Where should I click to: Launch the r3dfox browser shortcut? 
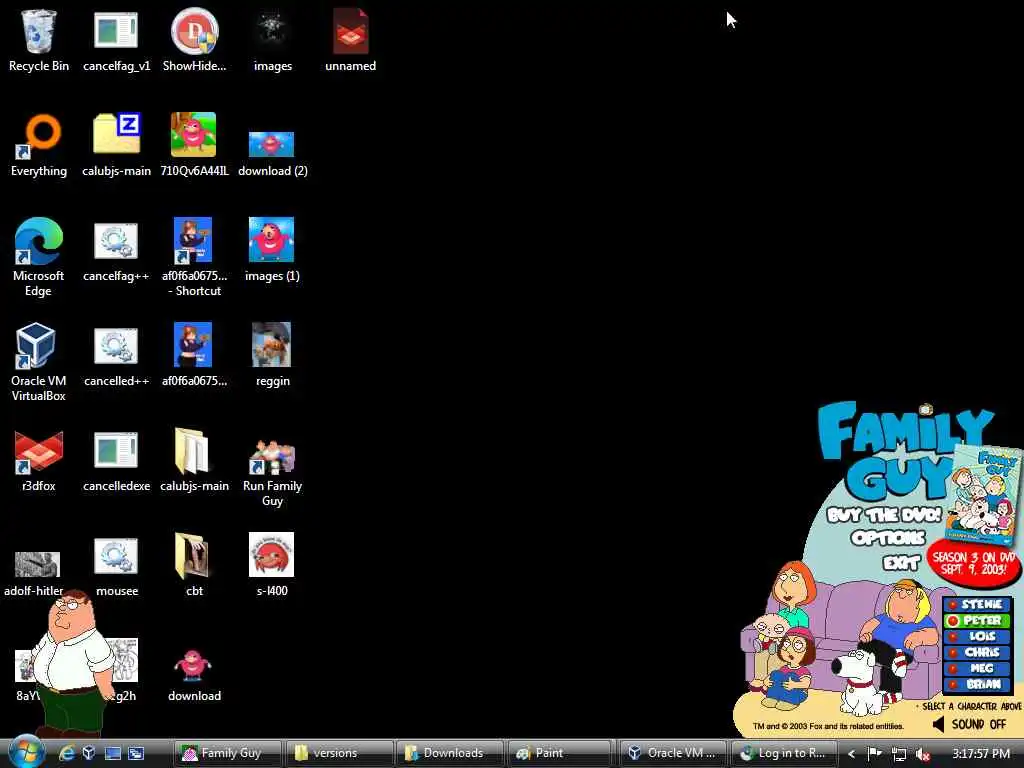pyautogui.click(x=39, y=461)
